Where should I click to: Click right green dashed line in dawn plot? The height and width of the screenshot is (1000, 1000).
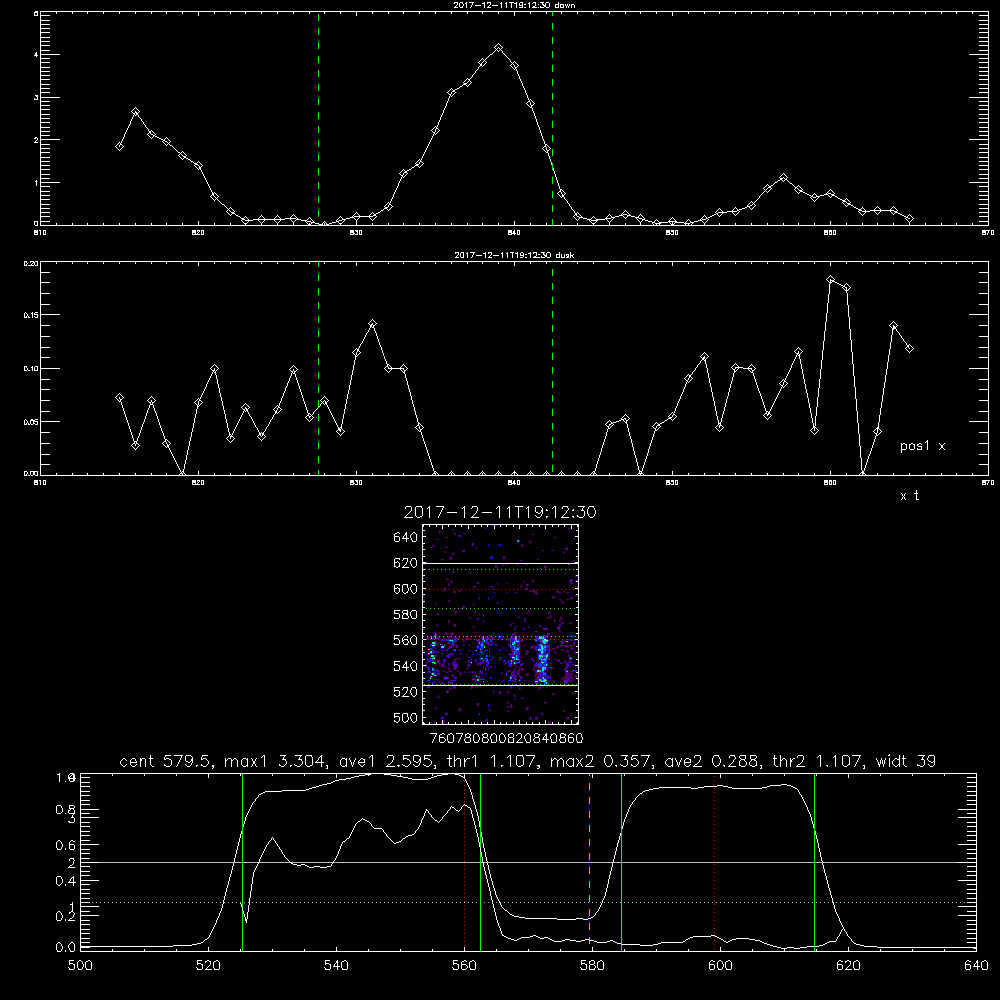coord(552,118)
